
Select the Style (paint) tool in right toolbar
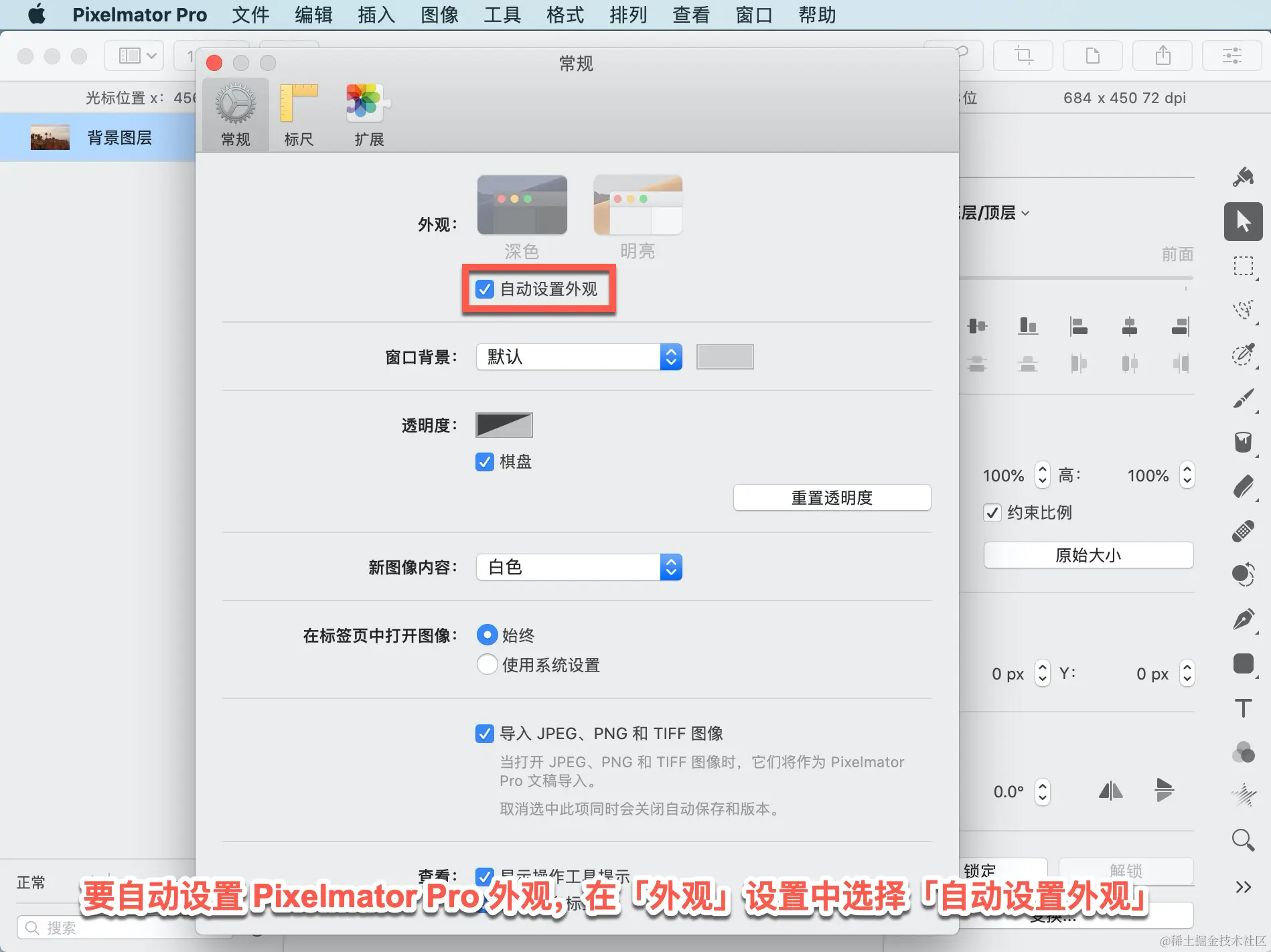1243,177
